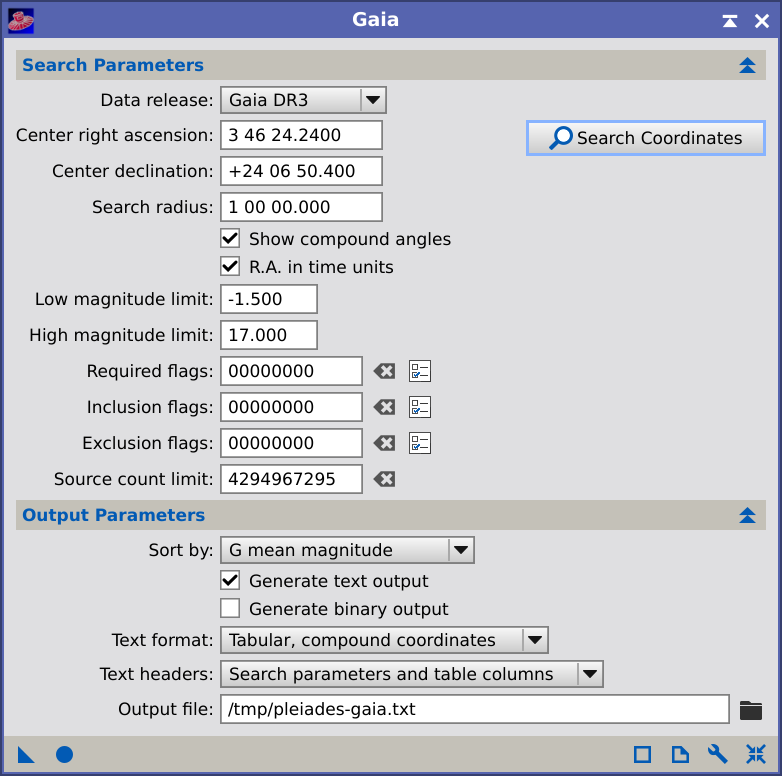Click the Center declination input field

tap(301, 171)
